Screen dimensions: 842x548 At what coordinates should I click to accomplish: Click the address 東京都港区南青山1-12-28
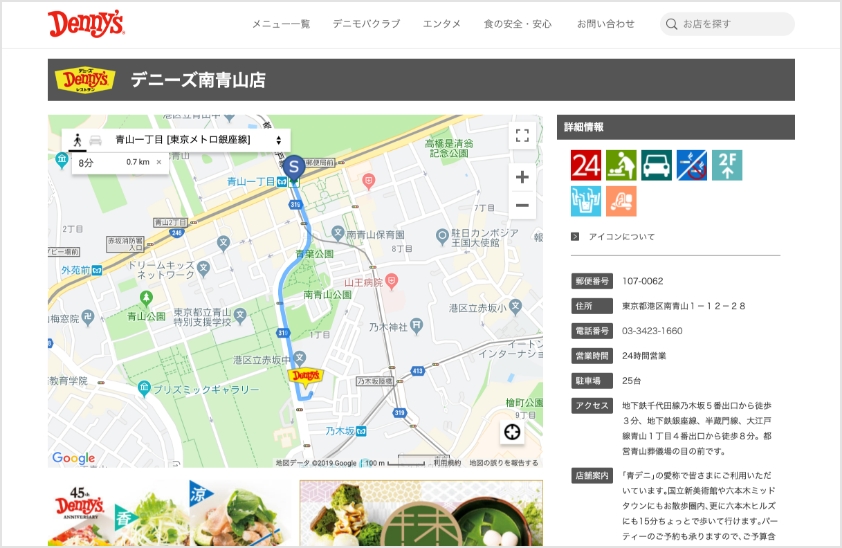[684, 306]
